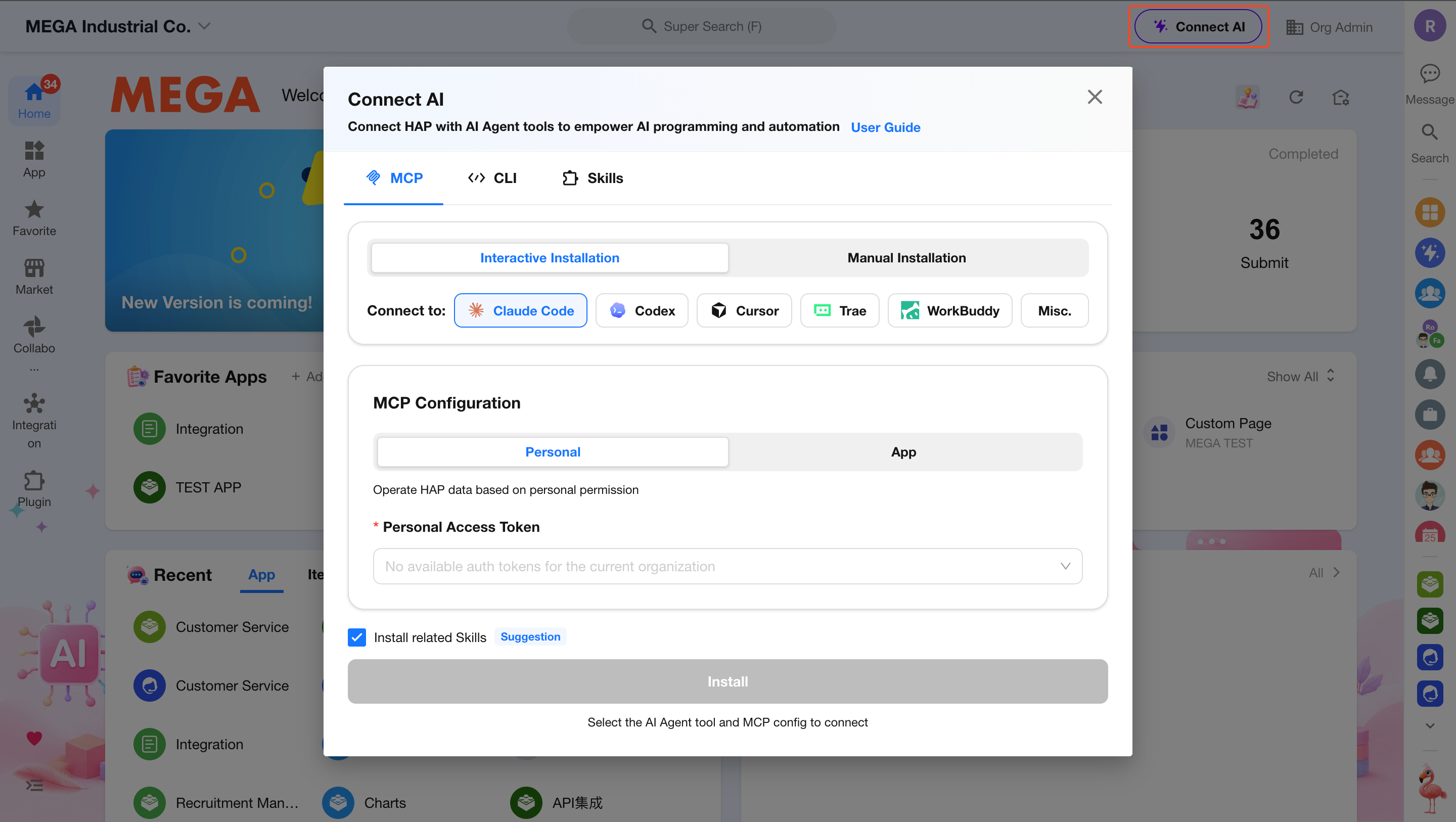
Task: Click the R user avatar
Action: [x=1430, y=26]
